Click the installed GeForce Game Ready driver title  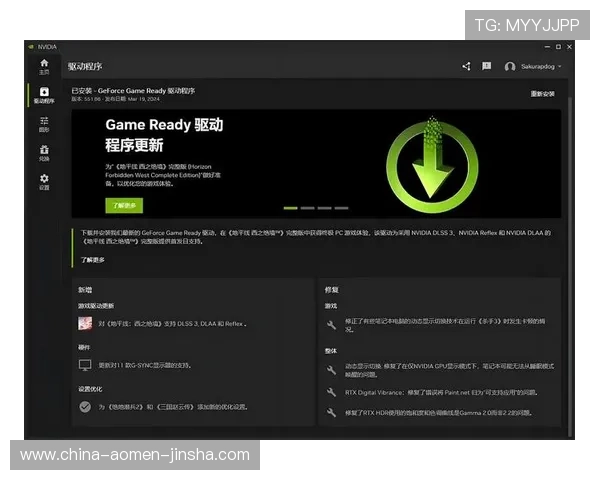click(x=133, y=91)
